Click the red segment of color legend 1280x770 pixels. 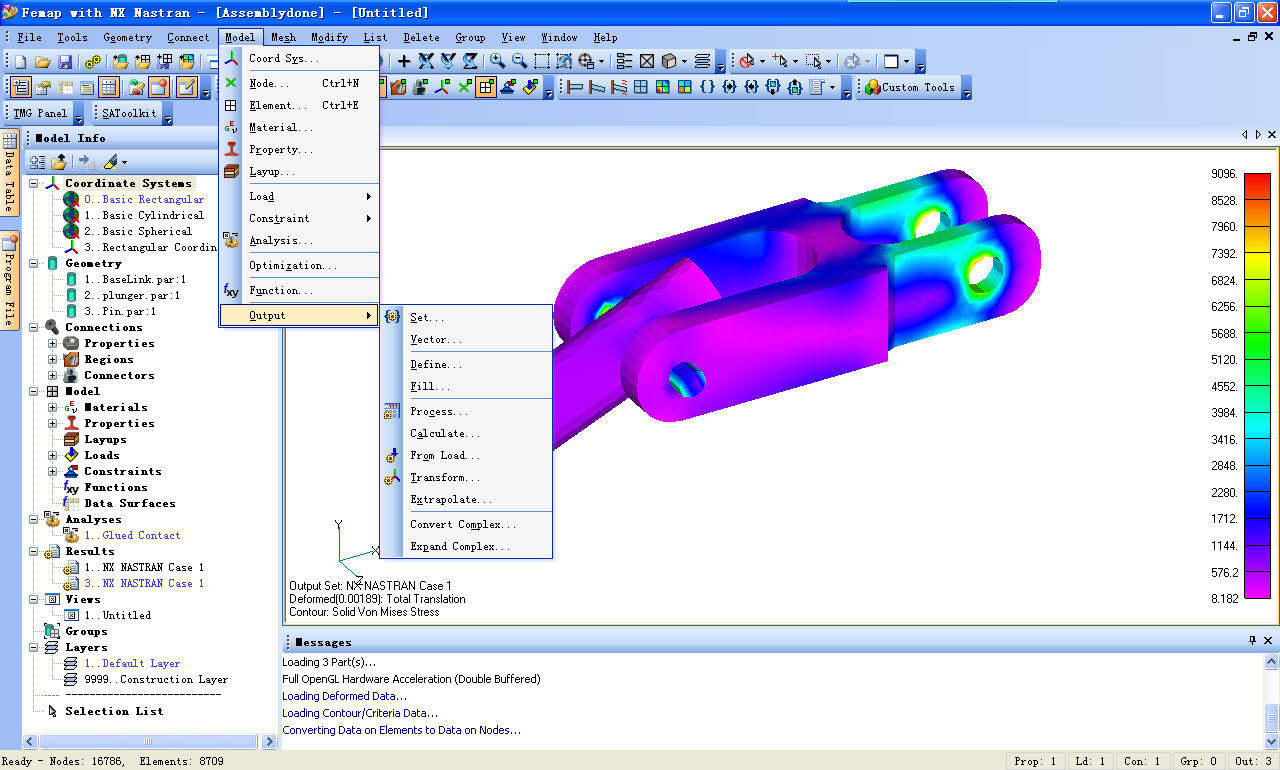click(x=1258, y=186)
